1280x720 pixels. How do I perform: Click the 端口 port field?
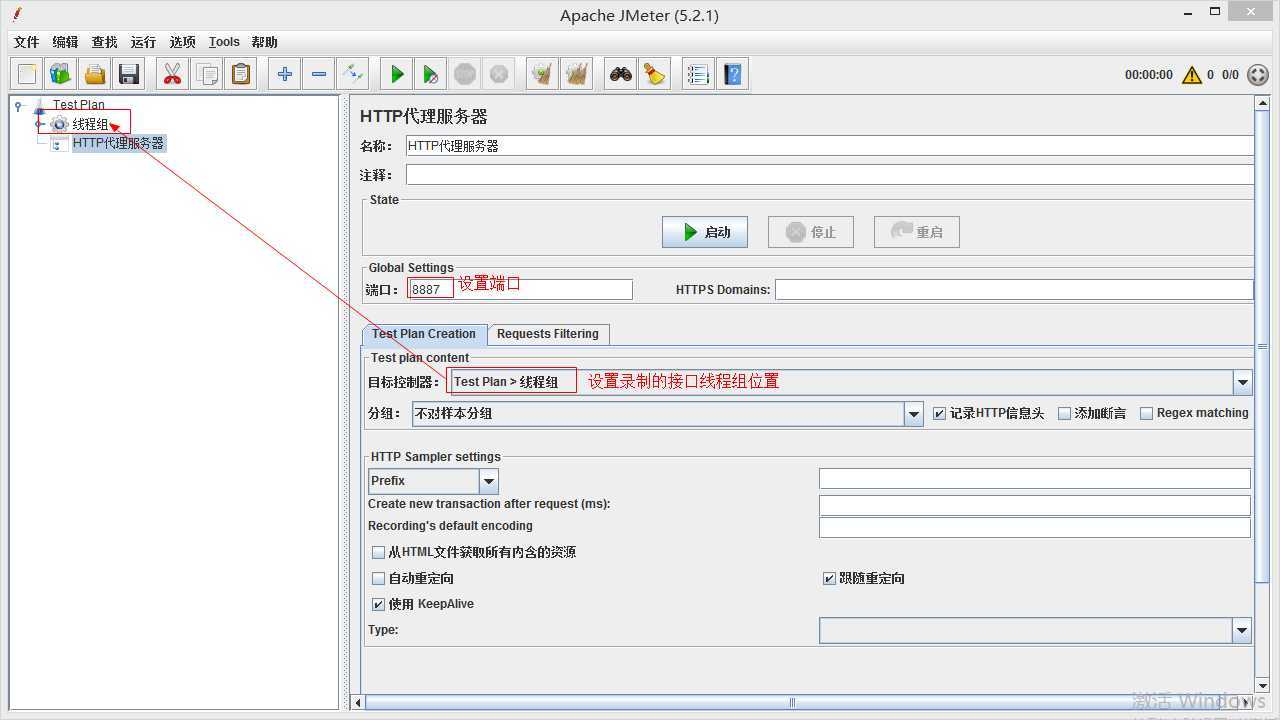click(520, 289)
